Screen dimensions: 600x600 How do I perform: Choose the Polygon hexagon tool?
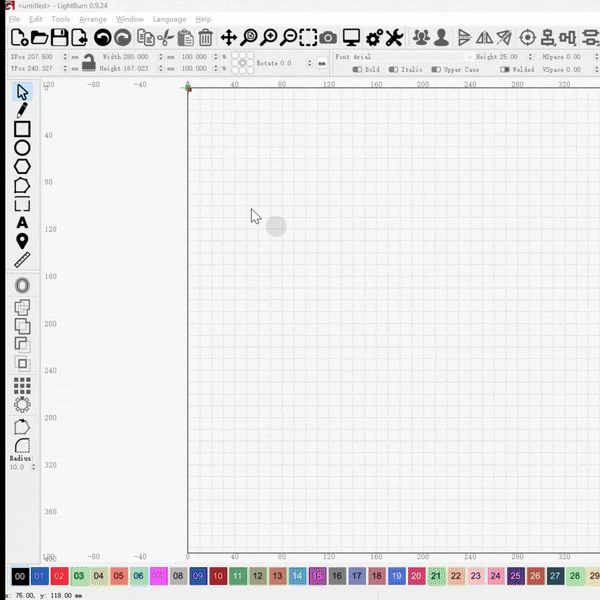tap(22, 166)
